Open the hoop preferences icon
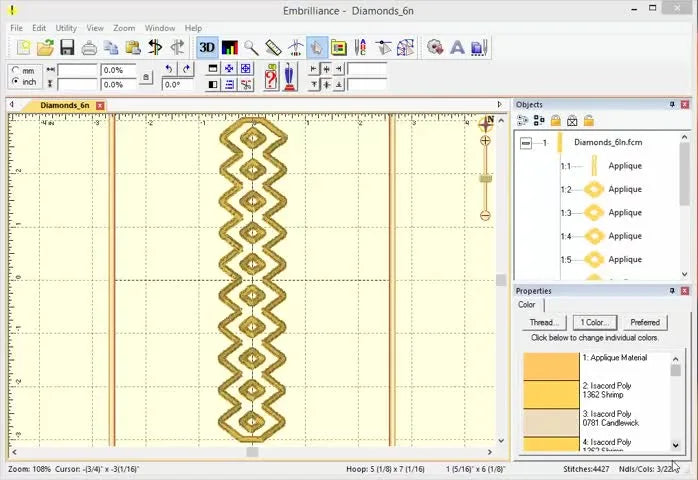 click(x=339, y=47)
